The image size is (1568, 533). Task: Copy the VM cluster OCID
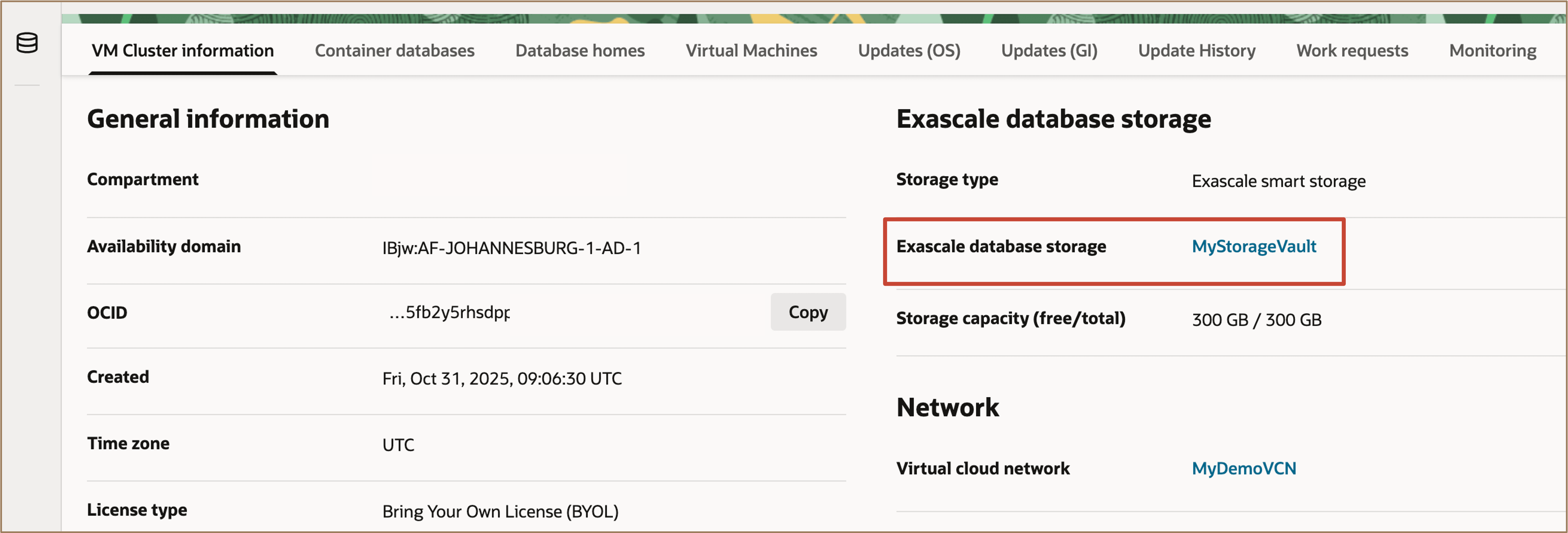click(808, 312)
